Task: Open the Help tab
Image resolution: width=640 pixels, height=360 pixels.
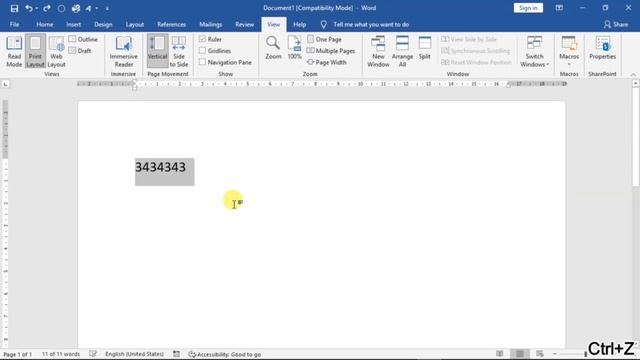Action: [x=300, y=24]
